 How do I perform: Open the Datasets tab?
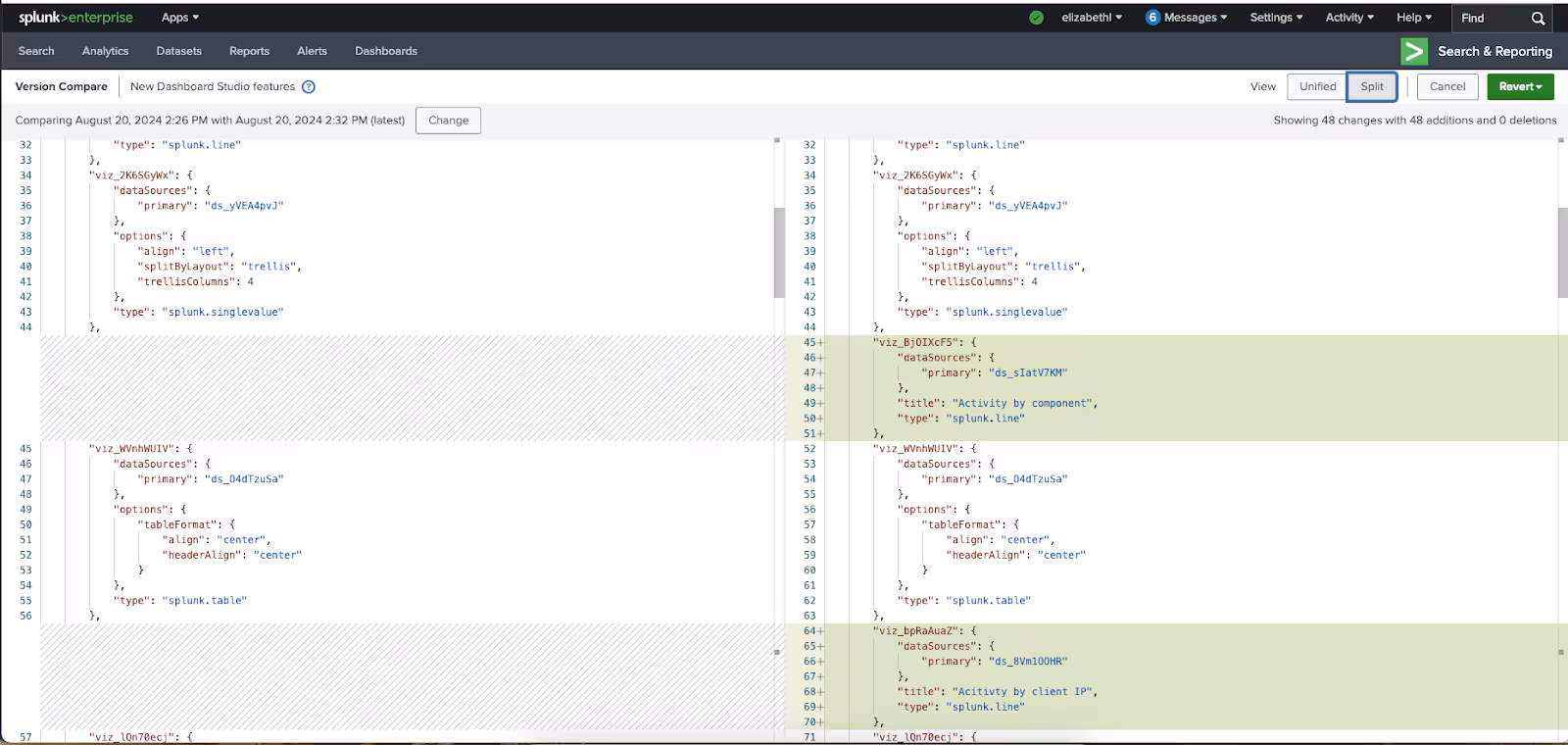179,51
